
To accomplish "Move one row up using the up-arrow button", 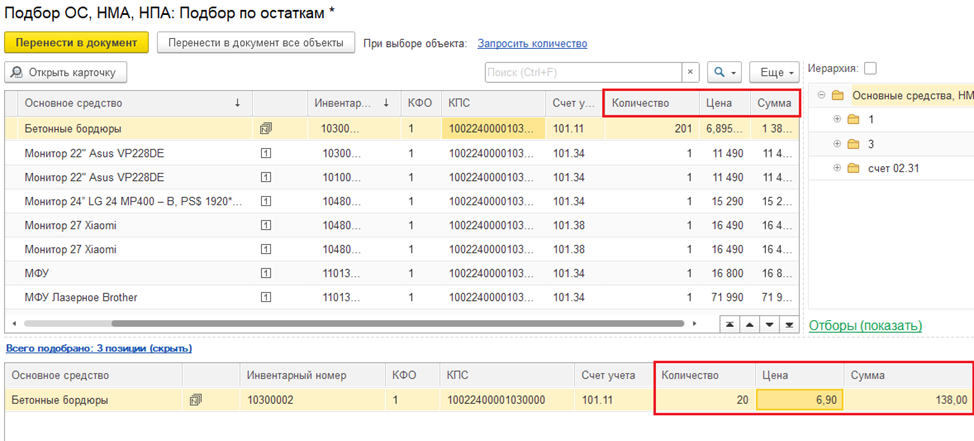I will pyautogui.click(x=750, y=324).
